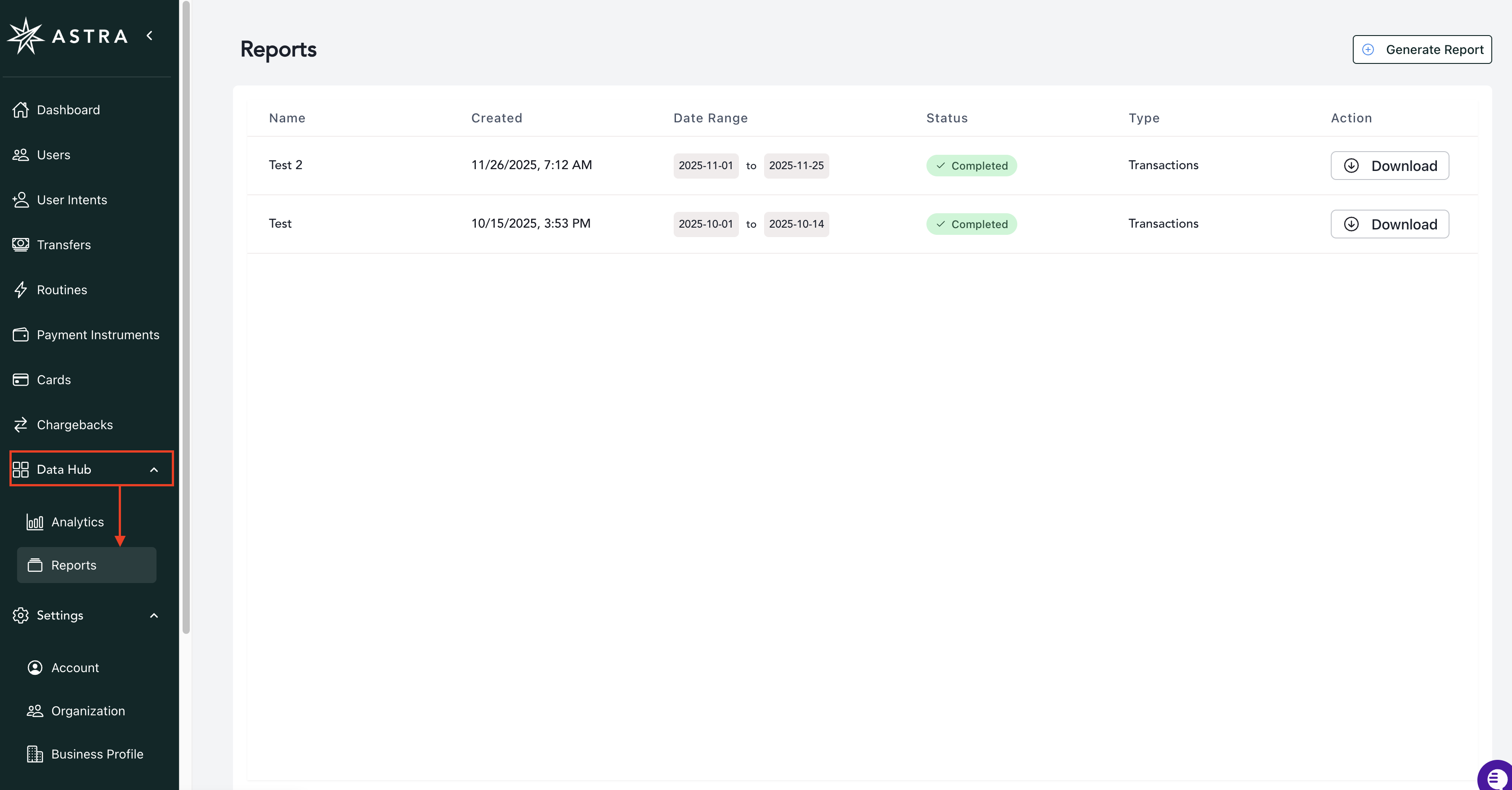
Task: Download the Test report from 10/15/2025
Action: pos(1389,224)
